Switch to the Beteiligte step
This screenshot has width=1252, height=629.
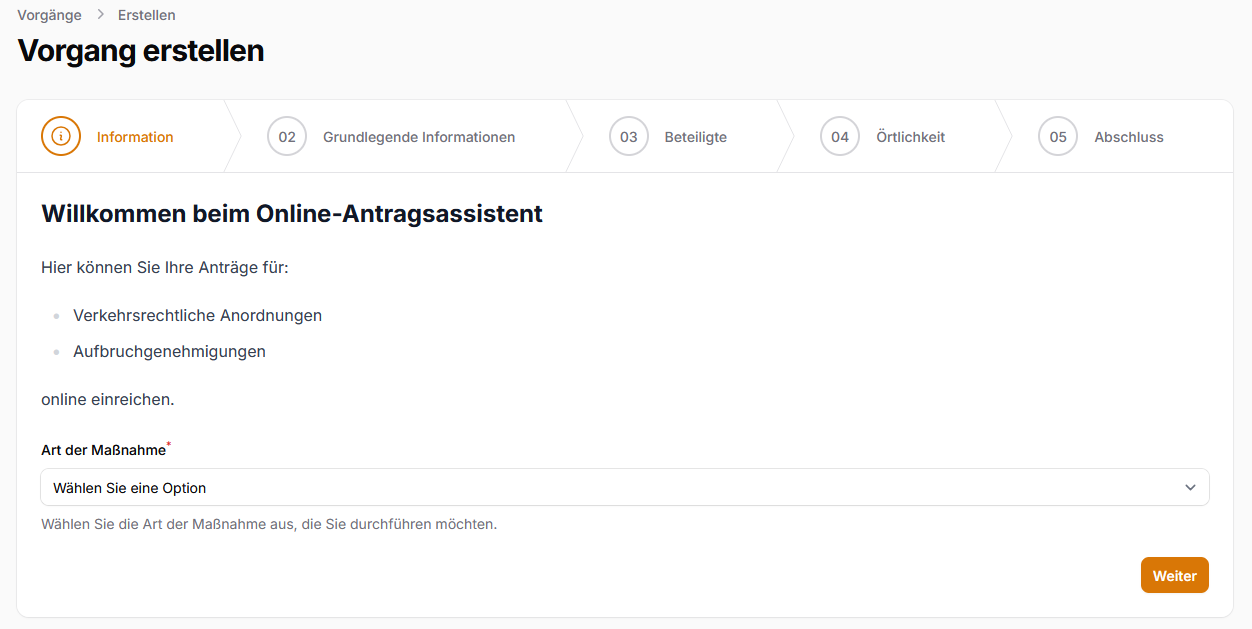pos(695,137)
